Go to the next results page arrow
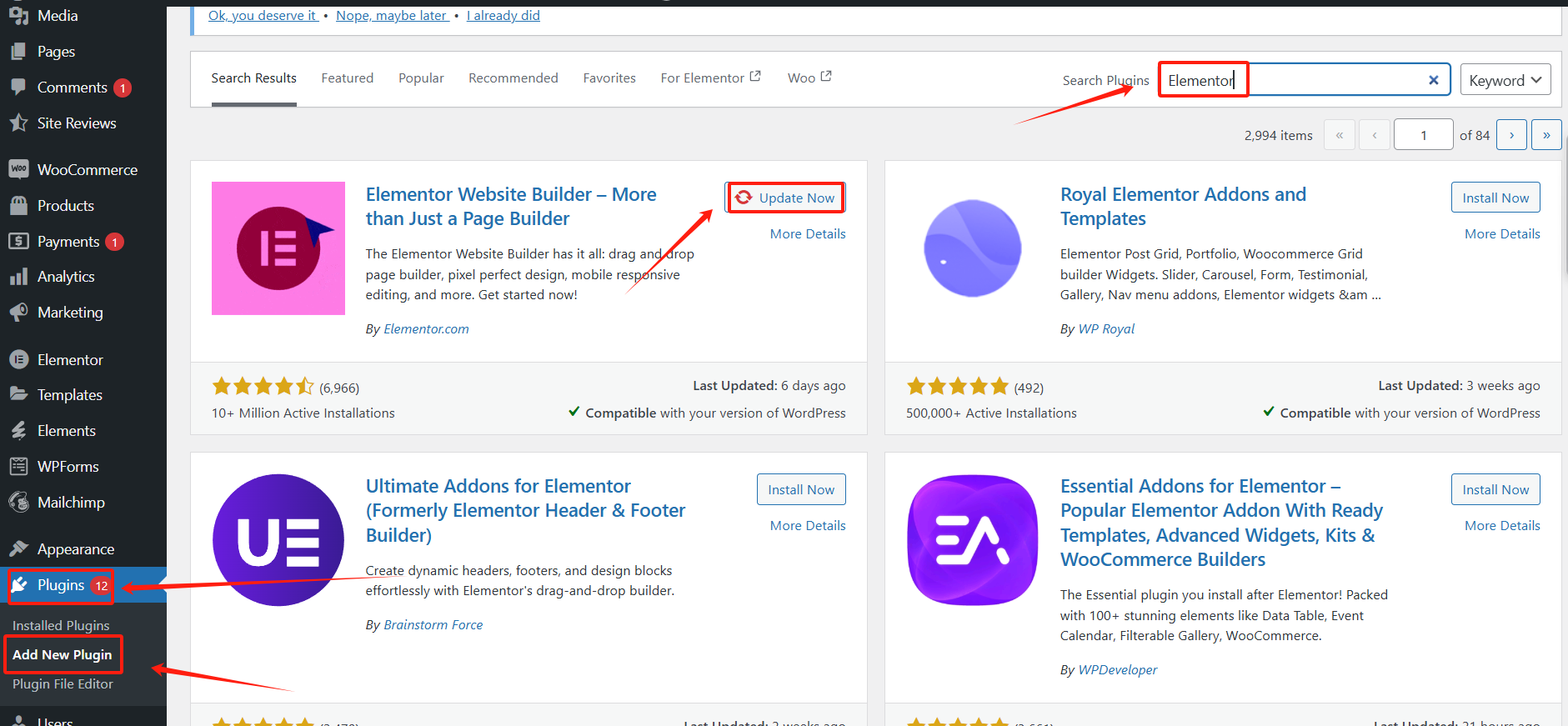 click(x=1511, y=135)
